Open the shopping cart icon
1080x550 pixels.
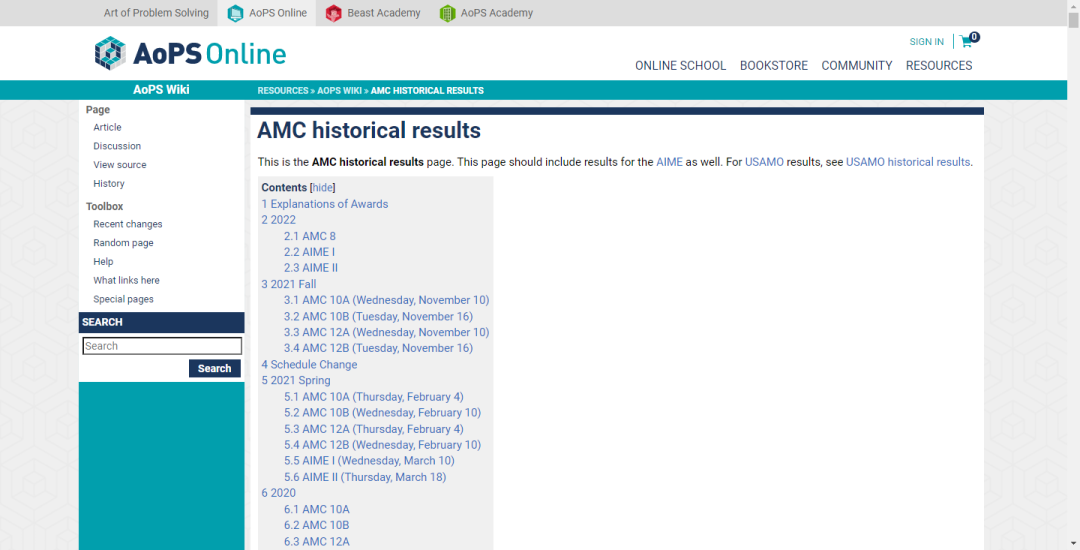click(966, 42)
